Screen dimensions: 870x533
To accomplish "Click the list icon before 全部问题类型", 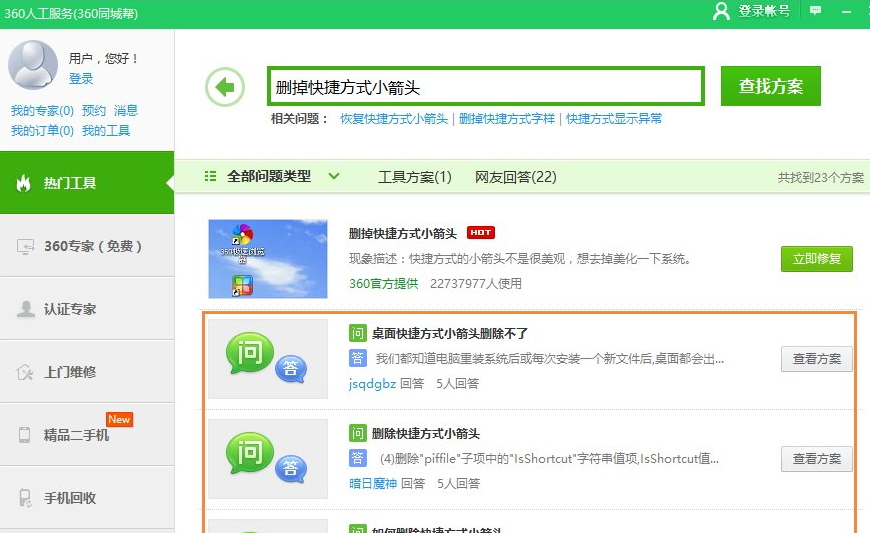I will 210,176.
